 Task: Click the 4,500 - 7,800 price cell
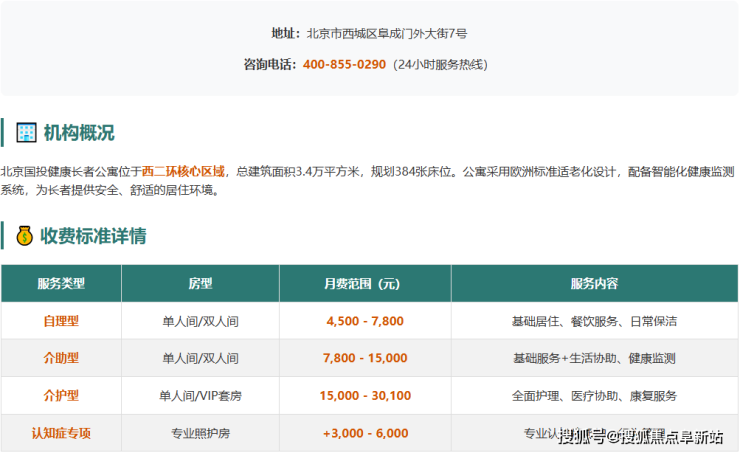pyautogui.click(x=365, y=321)
